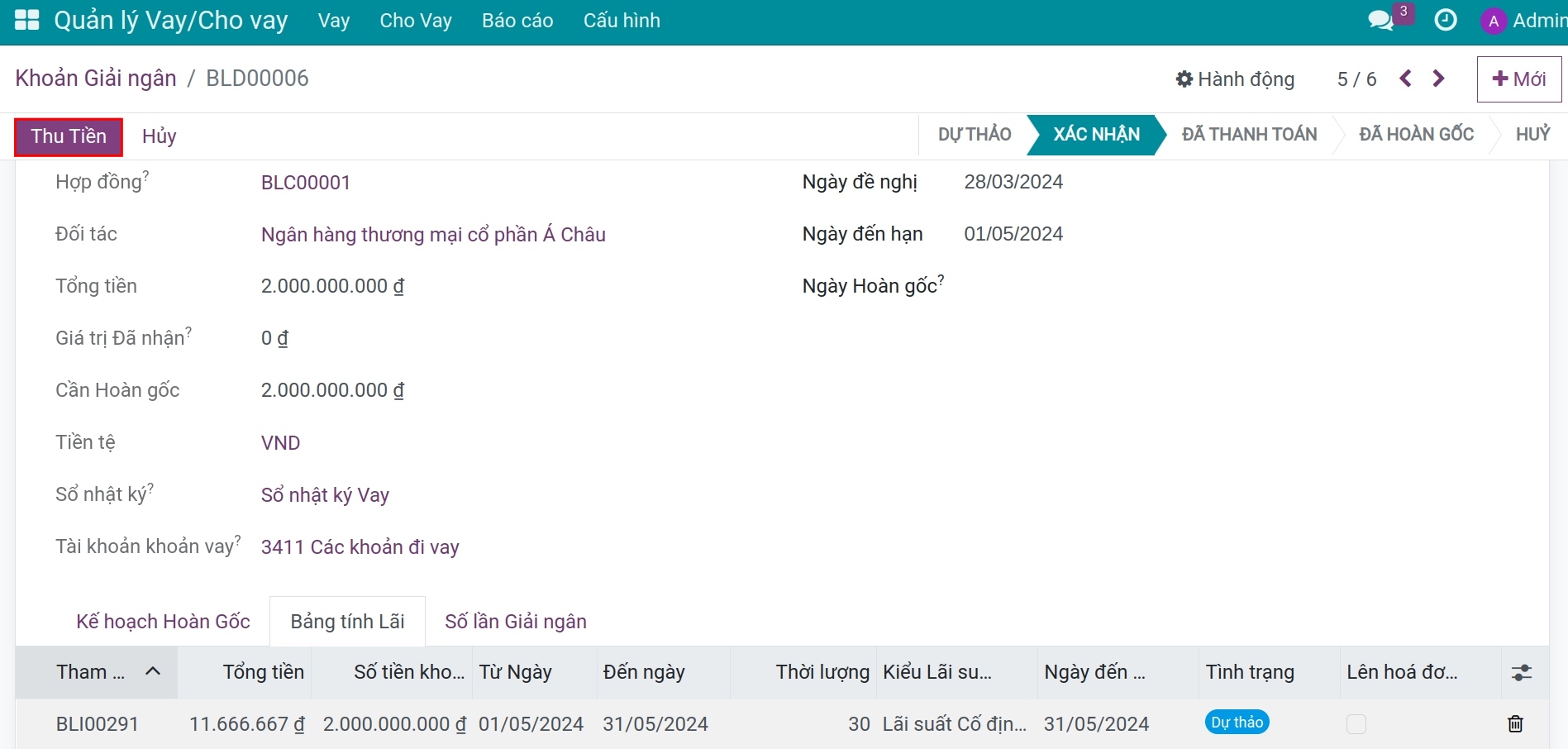The image size is (1568, 749).
Task: Toggle sort on Tham column header
Action: click(97, 672)
